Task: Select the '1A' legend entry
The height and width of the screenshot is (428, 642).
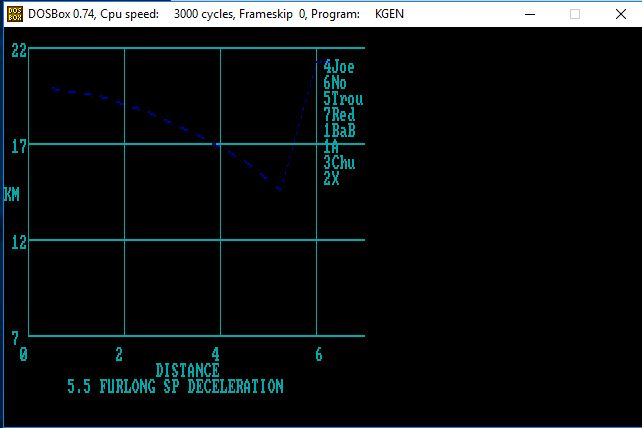Action: point(331,147)
